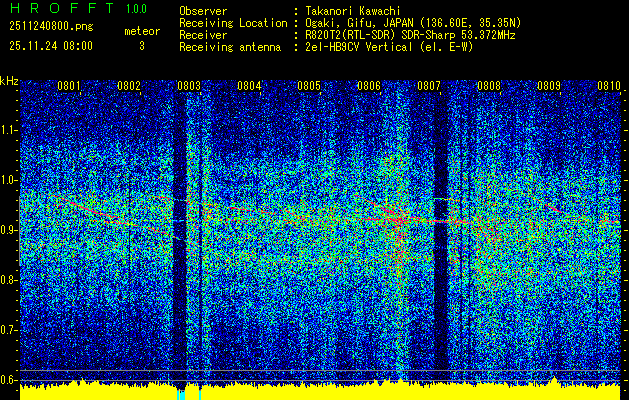Click the antenna 2el-HB9CV Vertical text

tap(389, 47)
